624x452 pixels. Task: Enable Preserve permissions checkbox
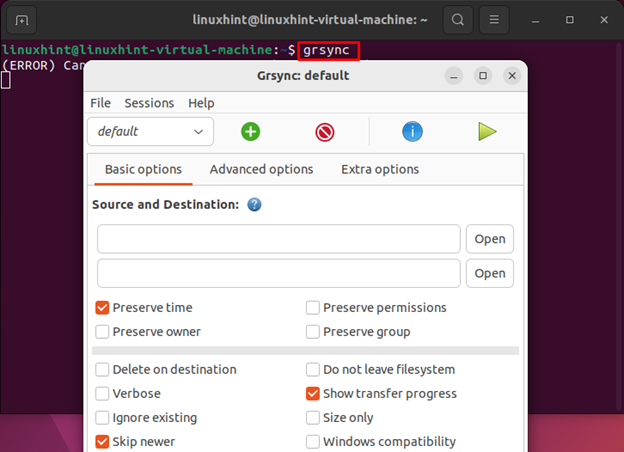point(313,308)
